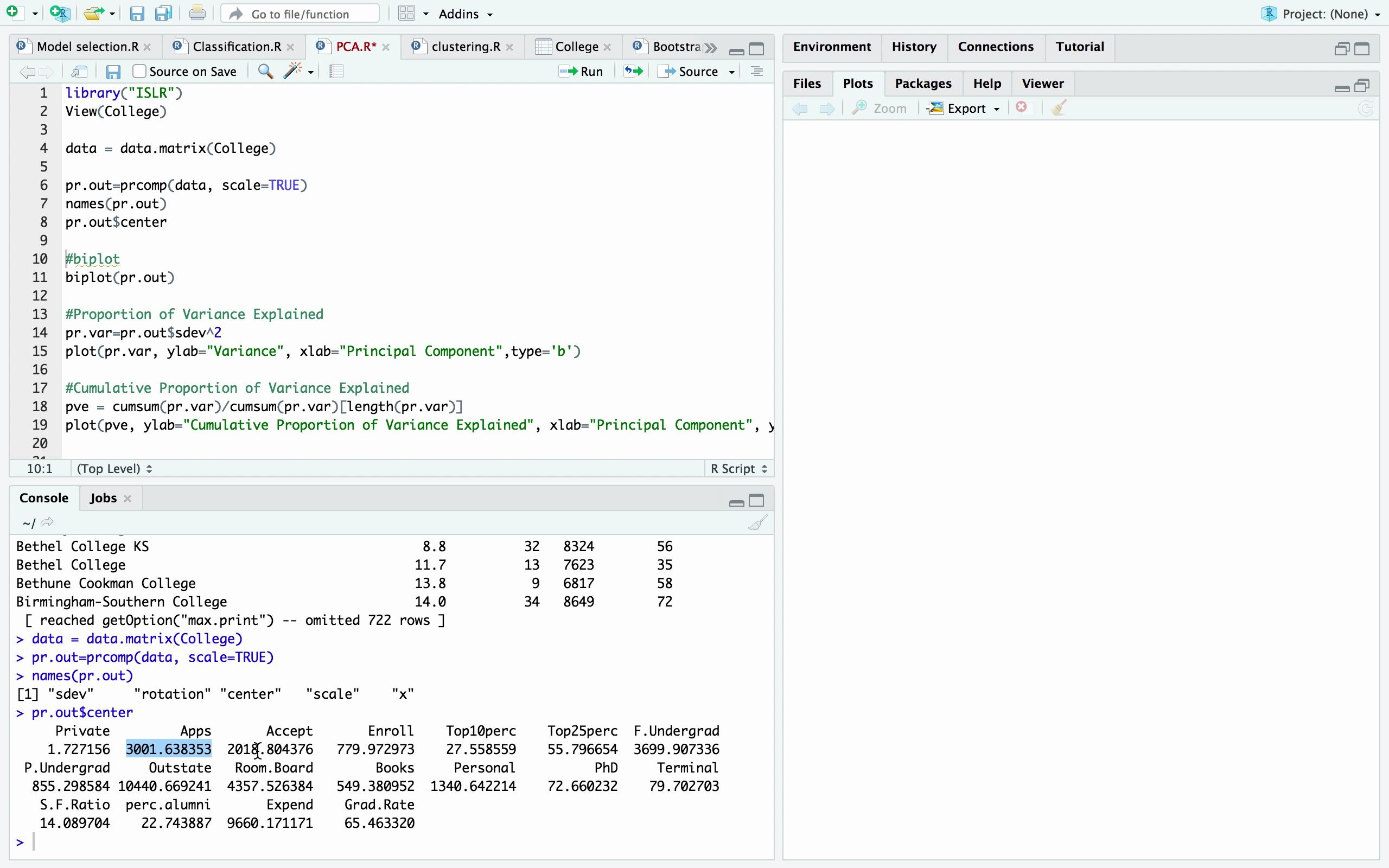
Task: Click the Print document icon
Action: pos(197,12)
